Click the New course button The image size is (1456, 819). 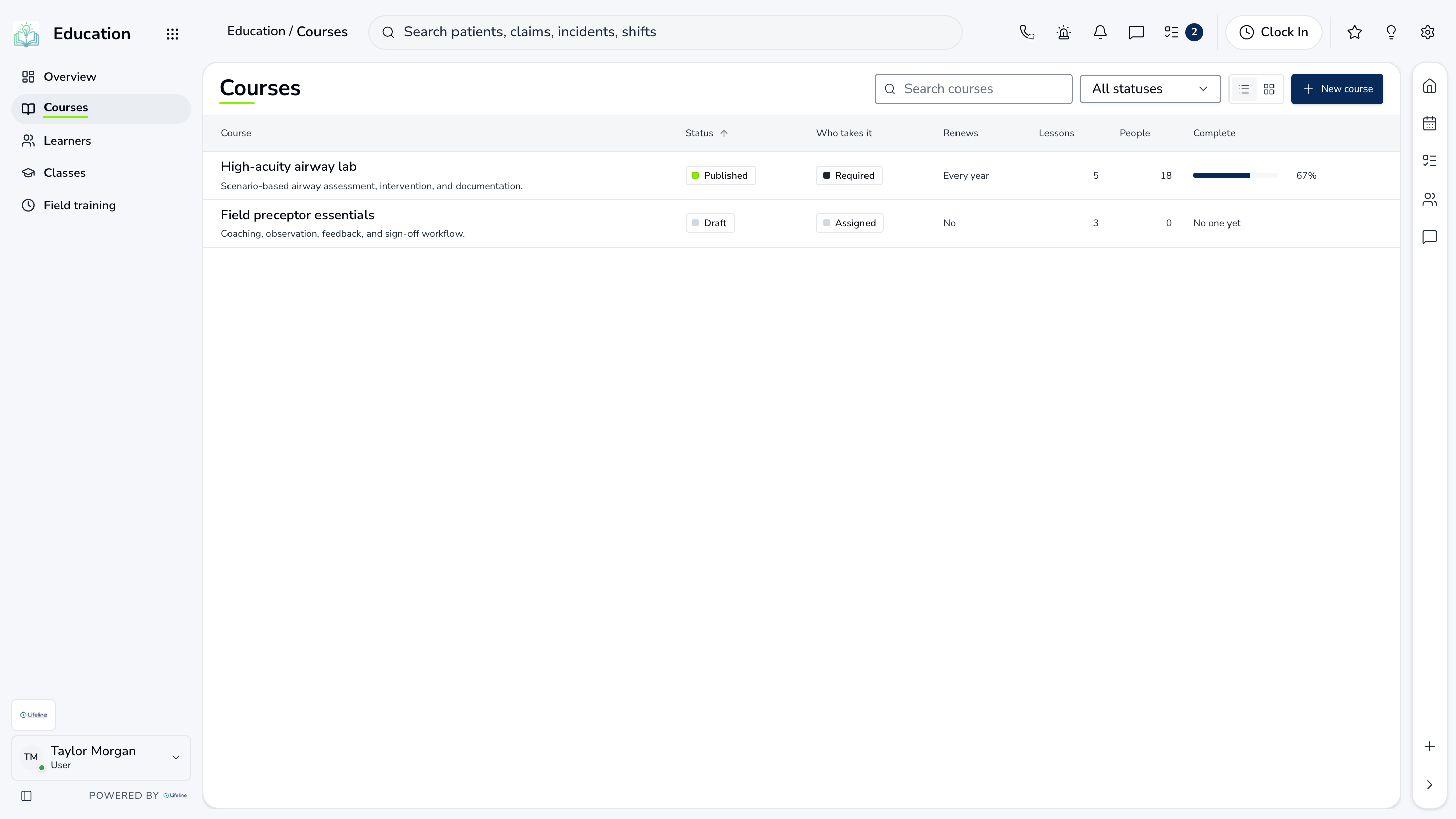pyautogui.click(x=1337, y=89)
